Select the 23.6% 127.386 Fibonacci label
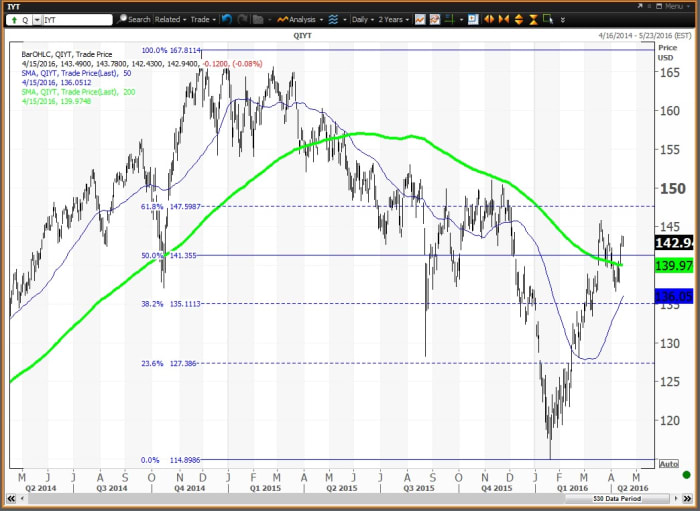This screenshot has height=511, width=700. (169, 364)
